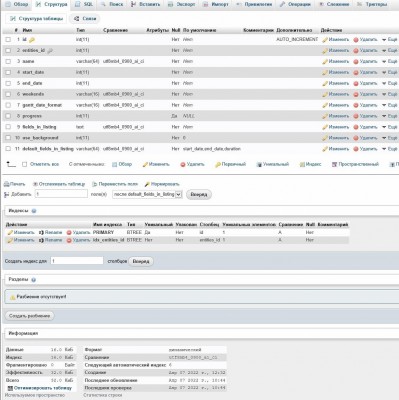
Task: Click the Primary key icon below the column list
Action: [x=218, y=164]
